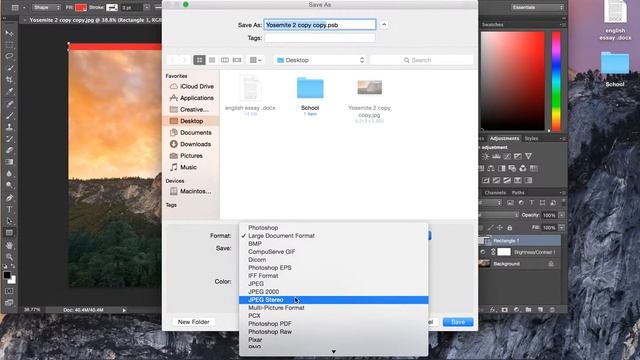Toggle filter for type layers

pyautogui.click(x=531, y=202)
